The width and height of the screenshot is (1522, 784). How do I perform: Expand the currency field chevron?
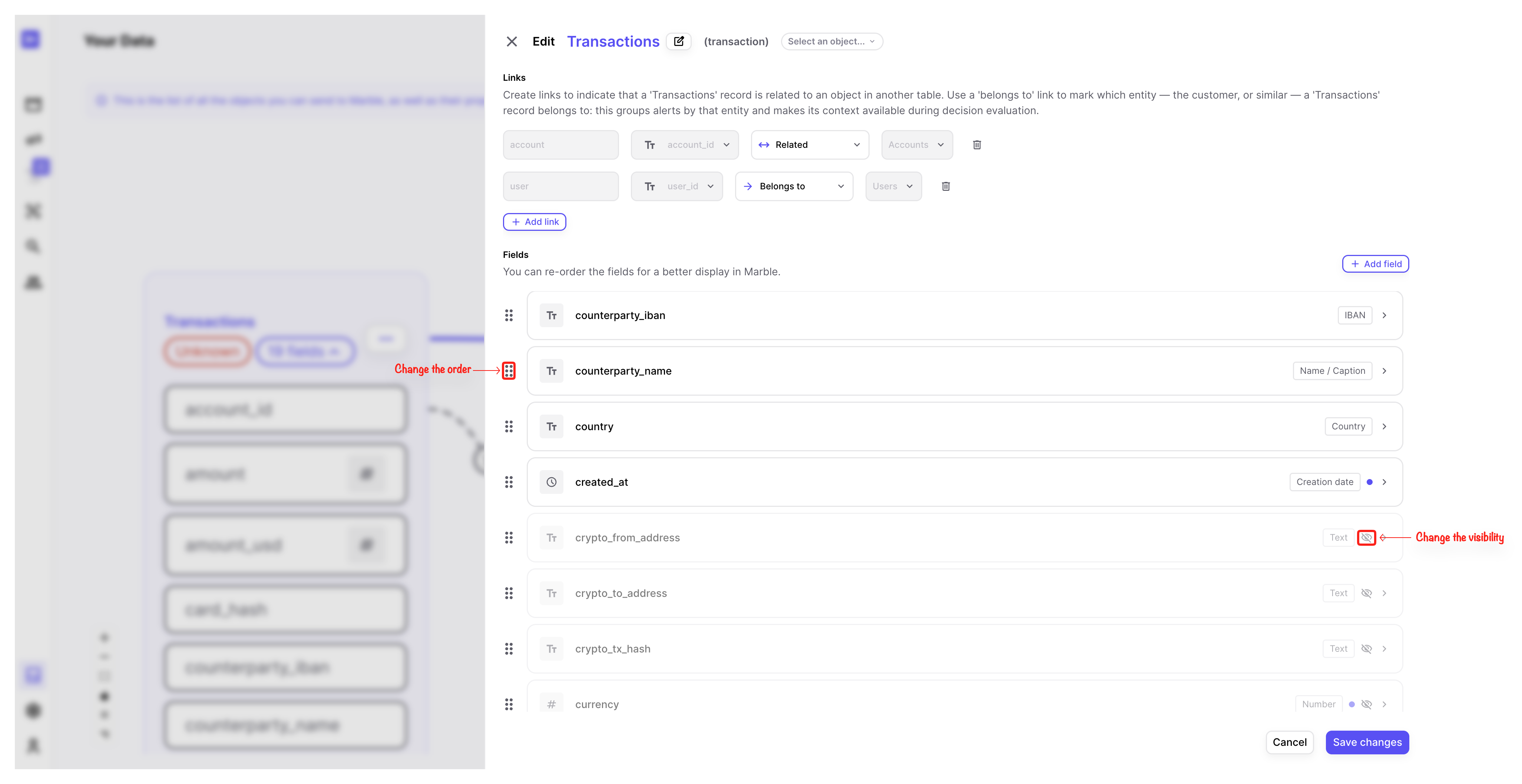click(x=1384, y=704)
